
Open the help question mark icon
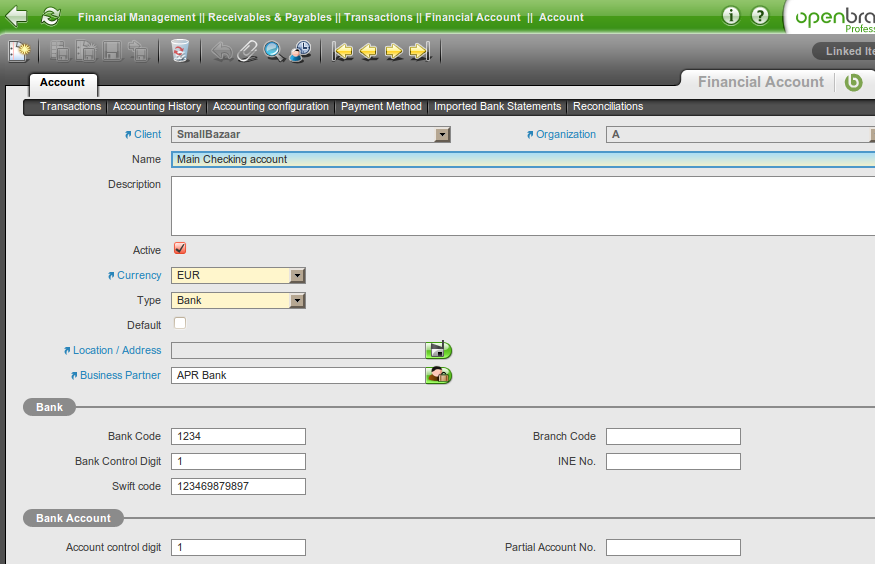coord(760,16)
